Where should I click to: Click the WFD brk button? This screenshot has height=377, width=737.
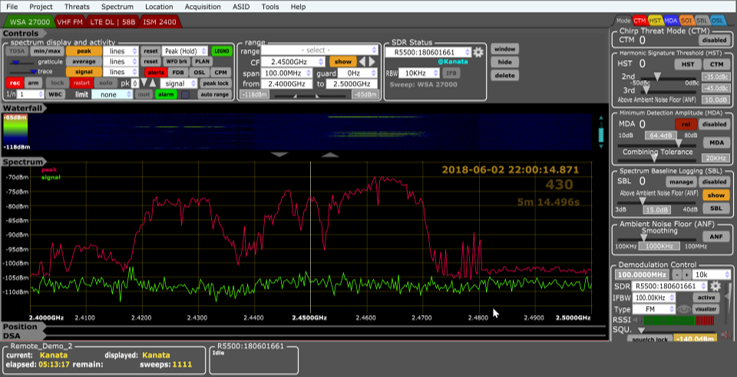tap(176, 62)
